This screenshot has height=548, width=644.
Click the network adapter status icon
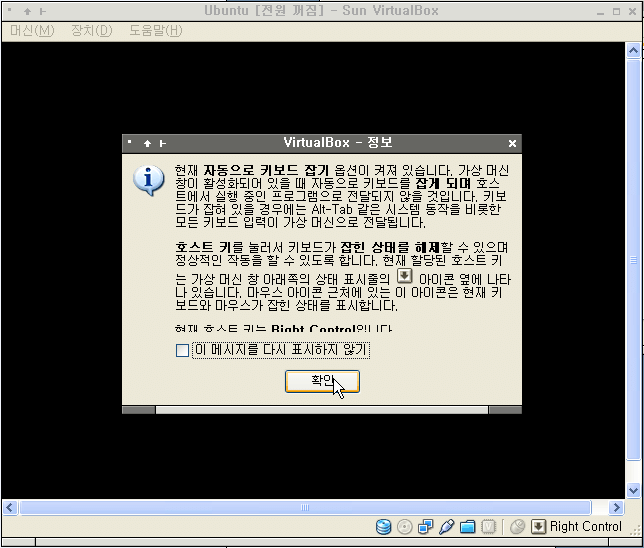tap(426, 527)
